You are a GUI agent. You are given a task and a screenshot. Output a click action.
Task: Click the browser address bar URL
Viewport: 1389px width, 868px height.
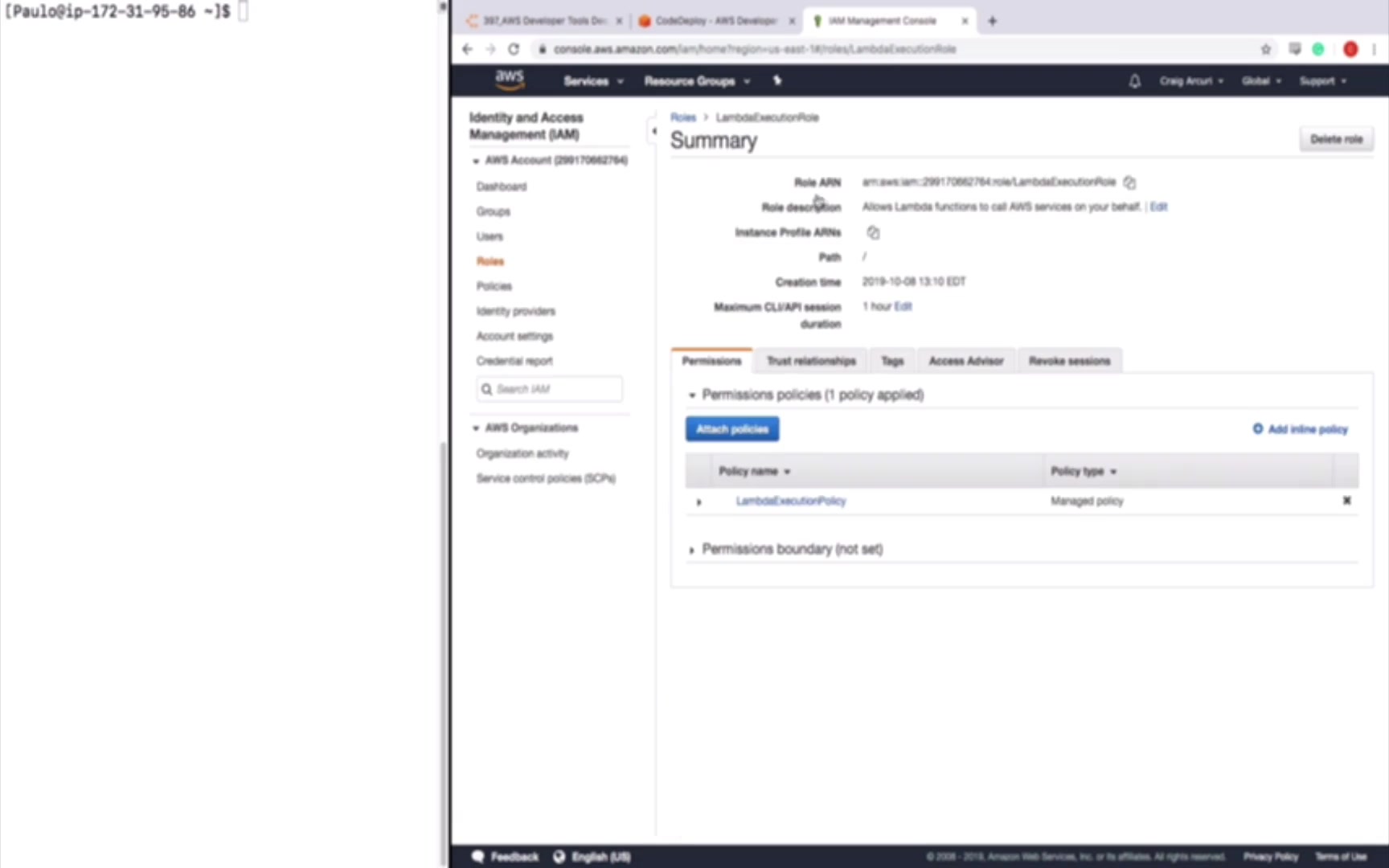click(x=754, y=49)
